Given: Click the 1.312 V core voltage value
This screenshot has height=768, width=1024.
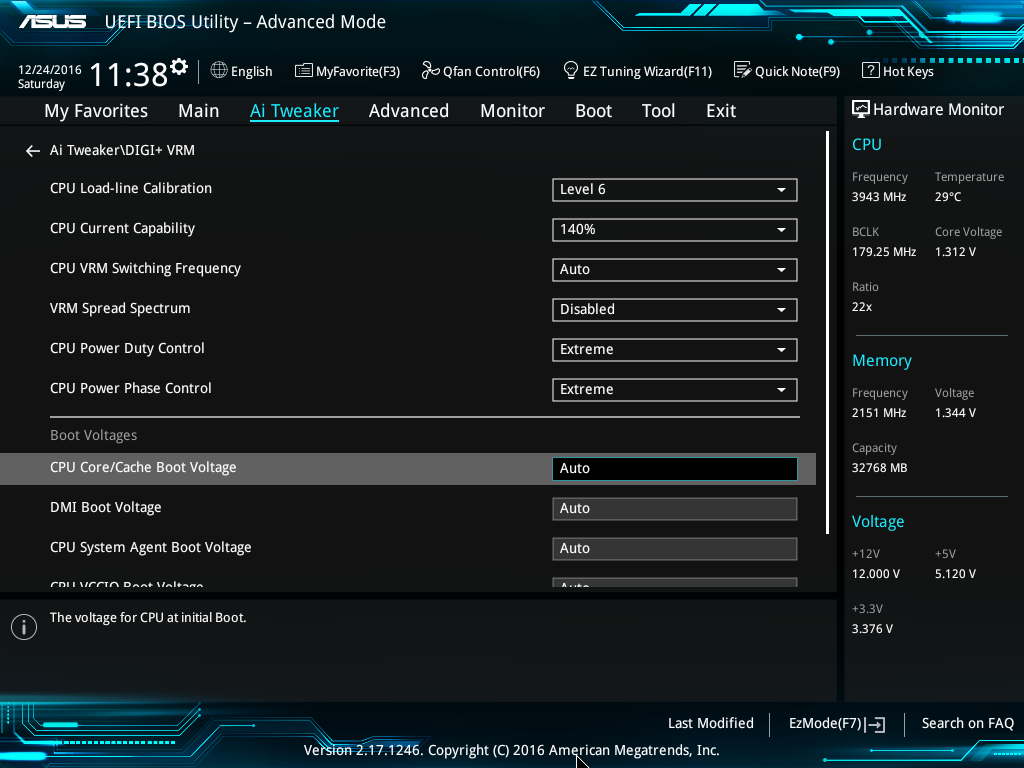Looking at the screenshot, I should point(955,252).
